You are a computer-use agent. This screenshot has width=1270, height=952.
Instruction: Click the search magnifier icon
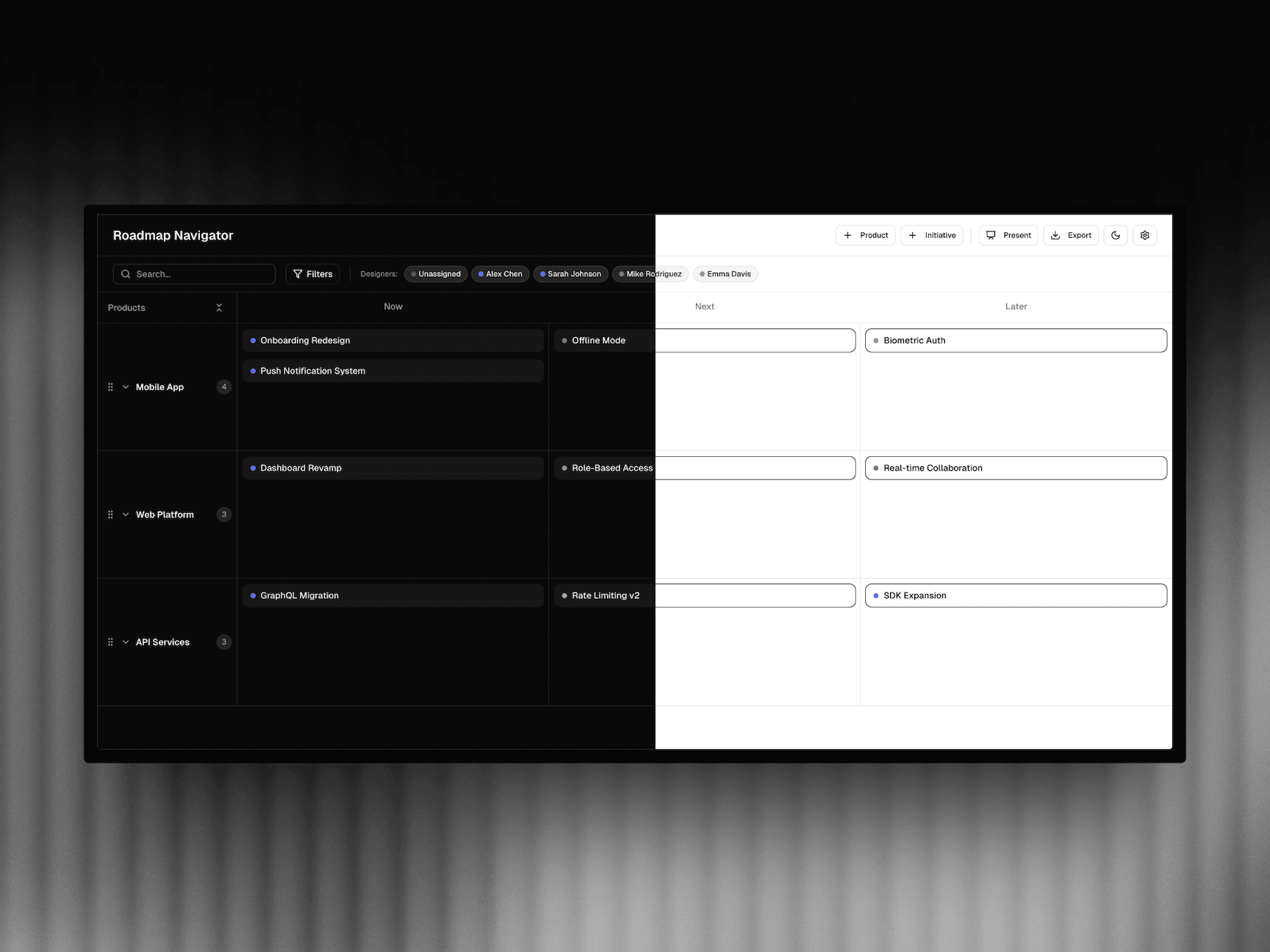[126, 273]
